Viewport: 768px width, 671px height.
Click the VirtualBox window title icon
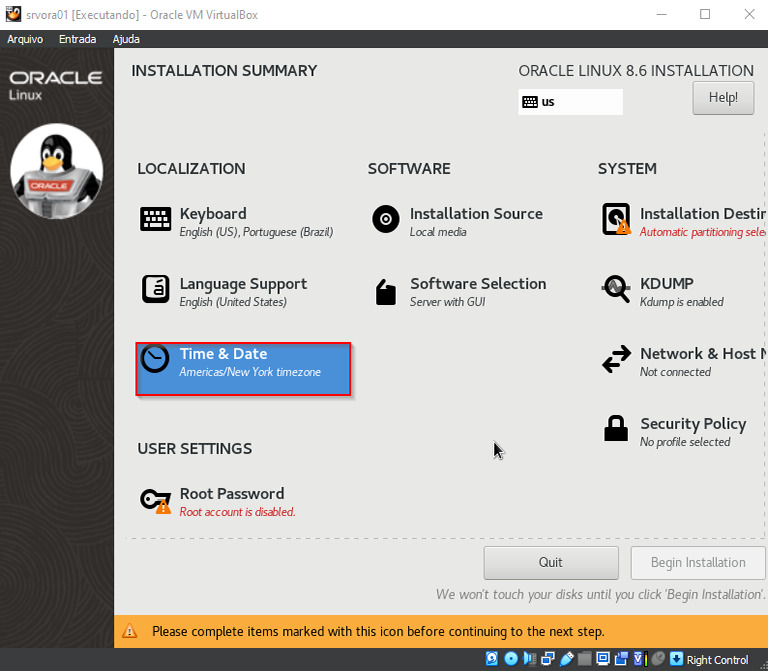click(13, 14)
